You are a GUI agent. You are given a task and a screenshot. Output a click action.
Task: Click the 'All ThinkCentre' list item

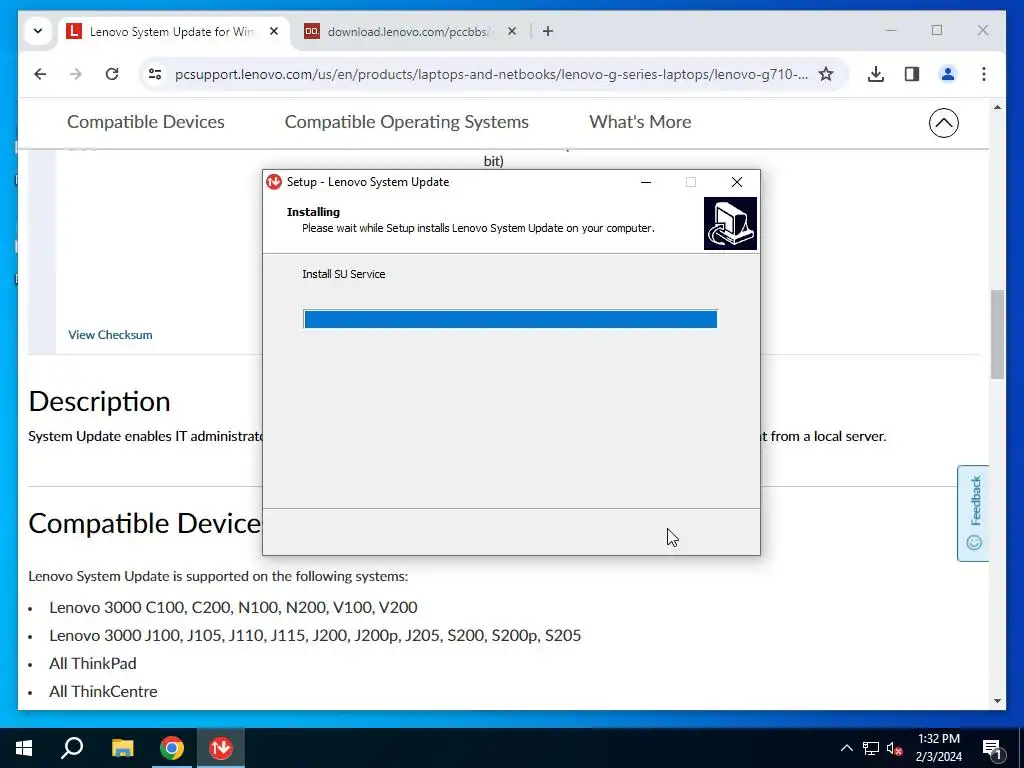(103, 692)
